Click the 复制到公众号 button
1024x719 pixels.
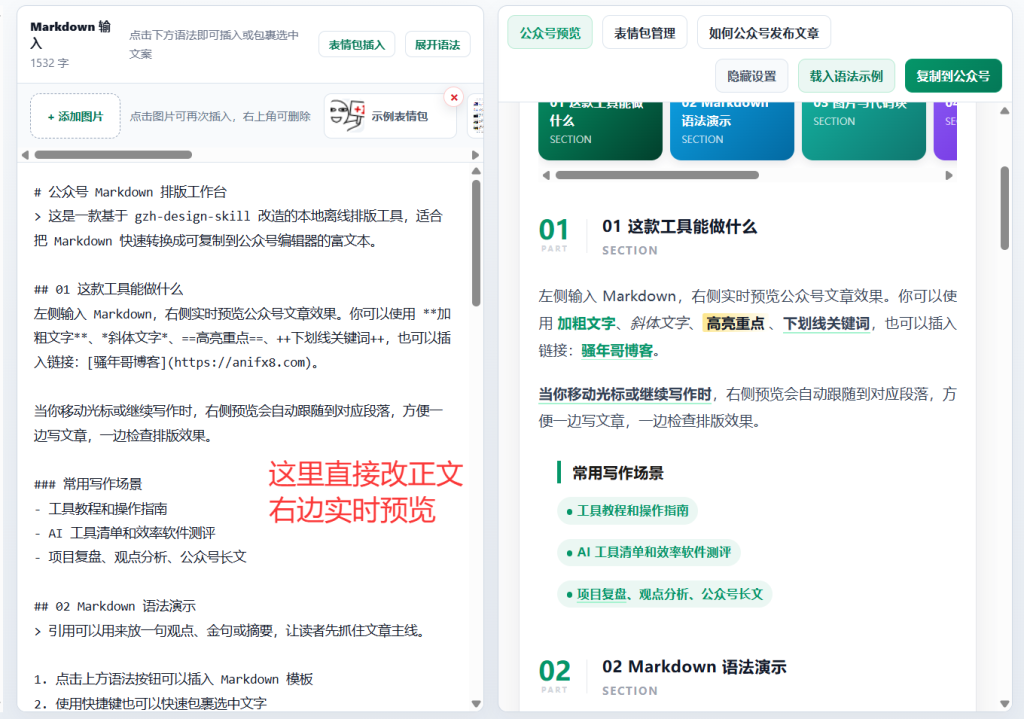[953, 76]
